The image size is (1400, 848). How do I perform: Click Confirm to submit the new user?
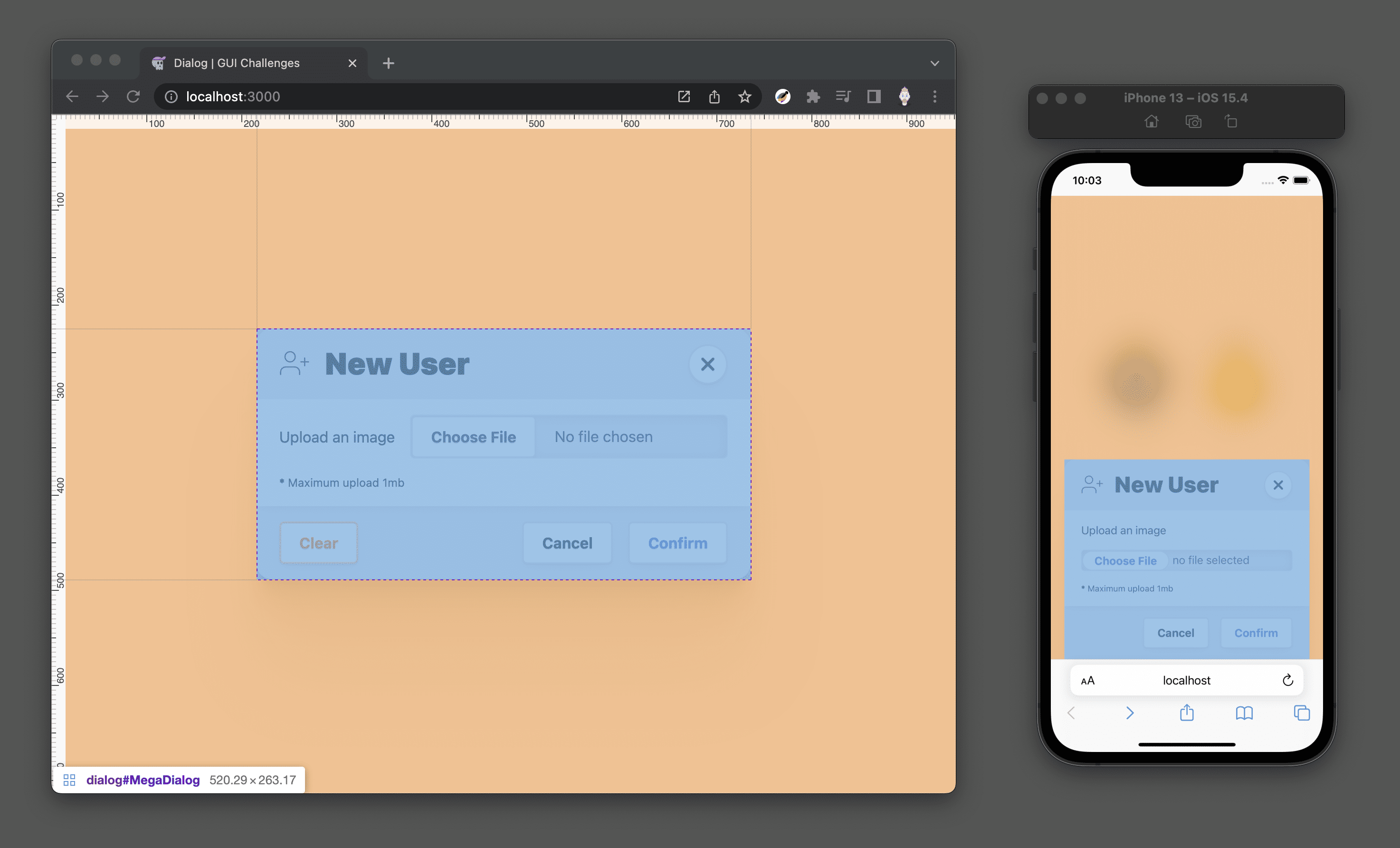pyautogui.click(x=678, y=542)
